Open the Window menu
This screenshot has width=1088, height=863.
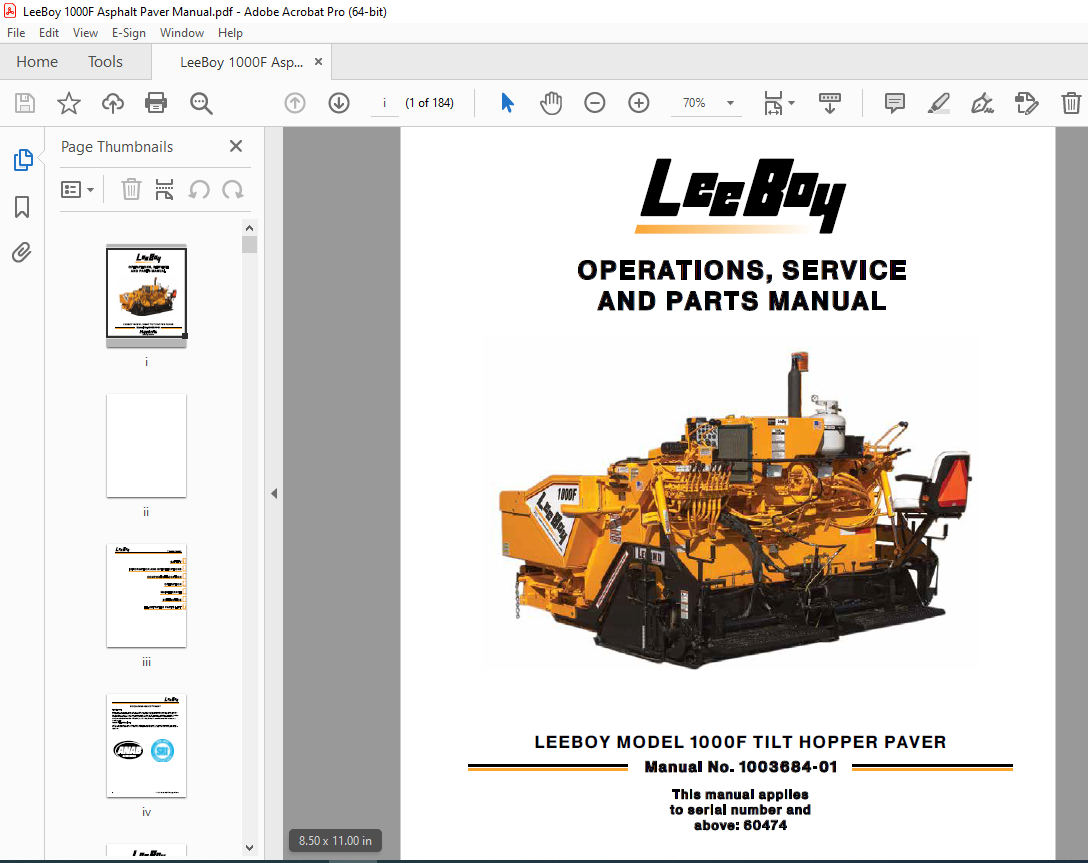point(182,33)
